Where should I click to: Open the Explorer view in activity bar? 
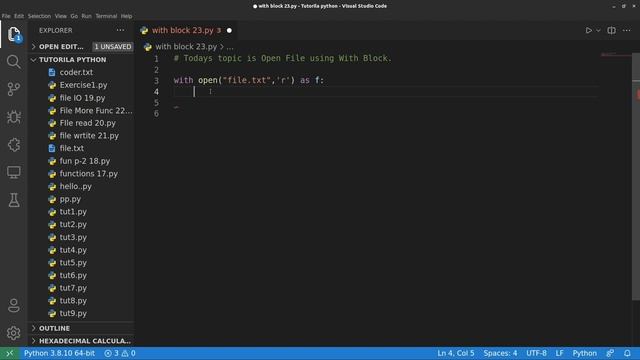coord(13,34)
